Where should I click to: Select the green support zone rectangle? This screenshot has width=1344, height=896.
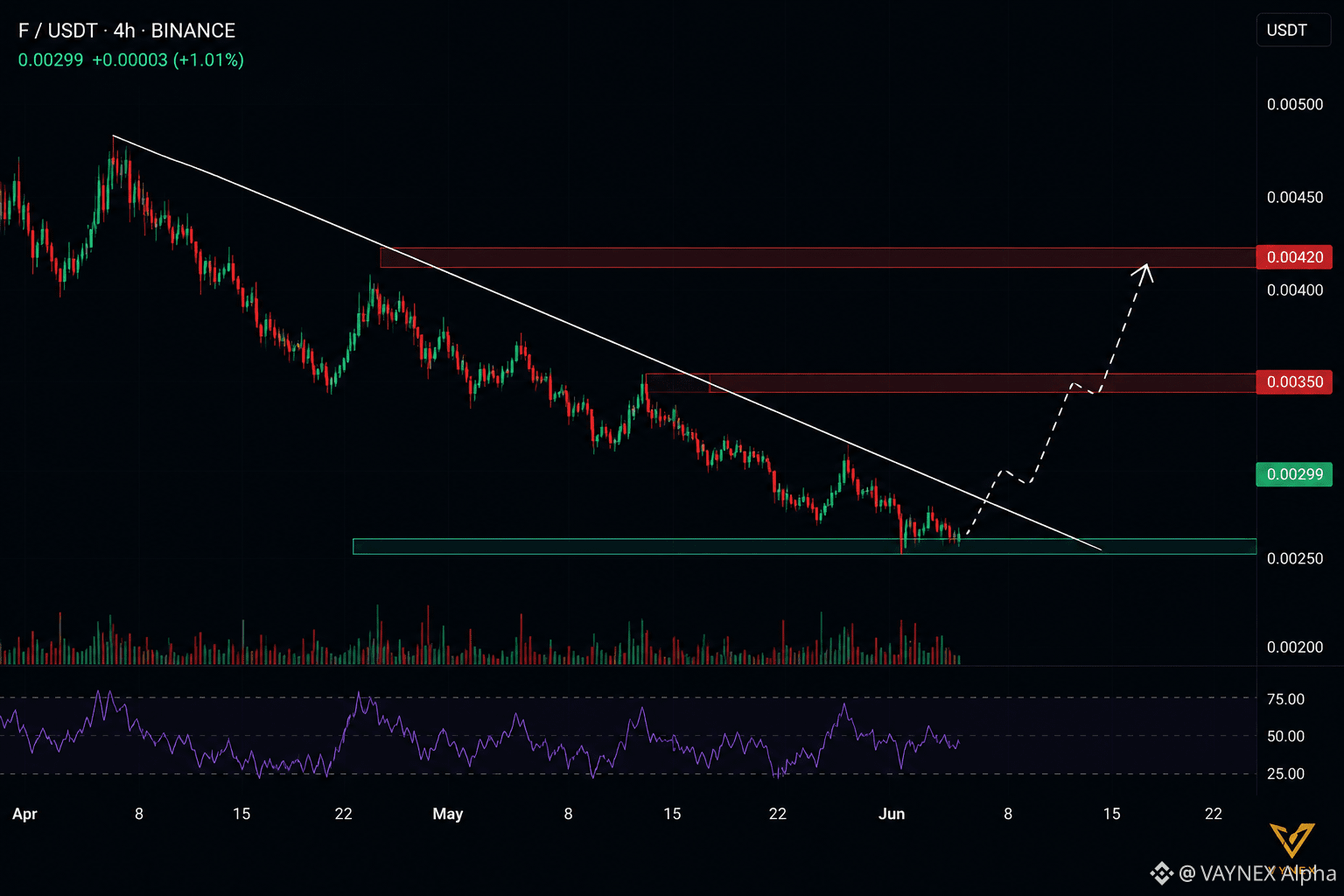click(804, 547)
